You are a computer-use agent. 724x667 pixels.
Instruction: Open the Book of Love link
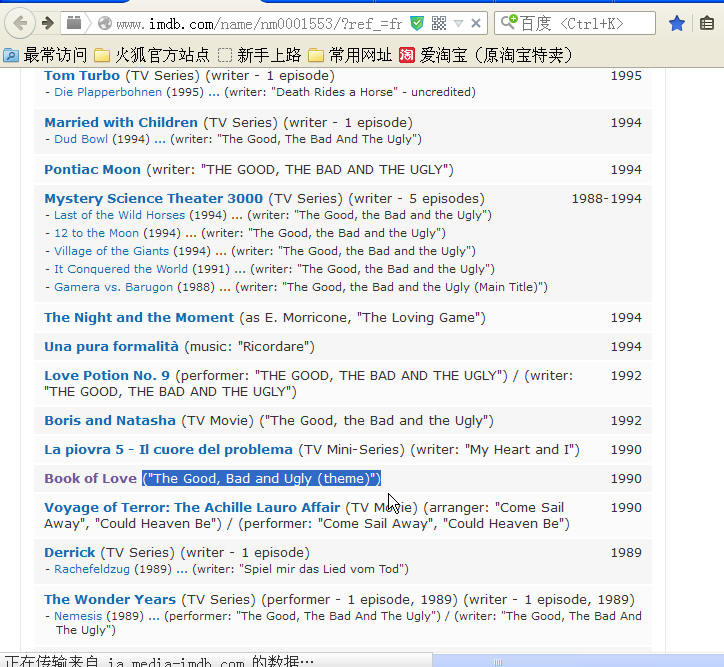pyautogui.click(x=90, y=479)
